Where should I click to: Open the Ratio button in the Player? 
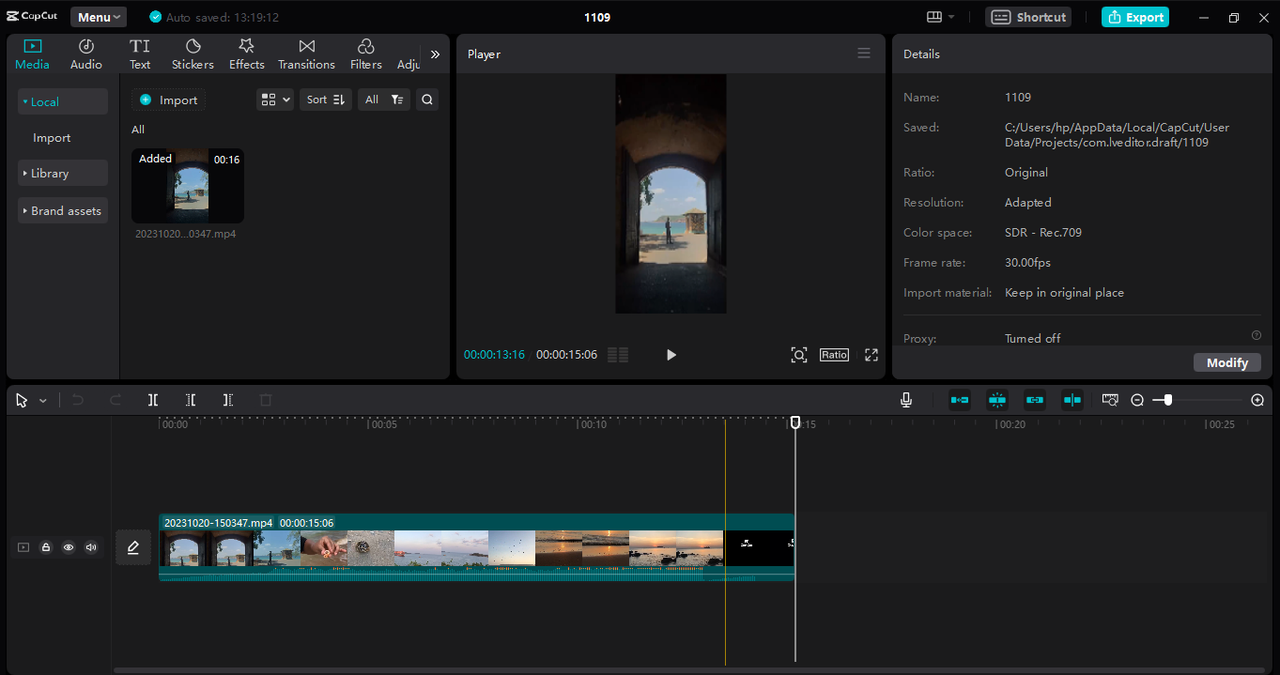coord(834,355)
